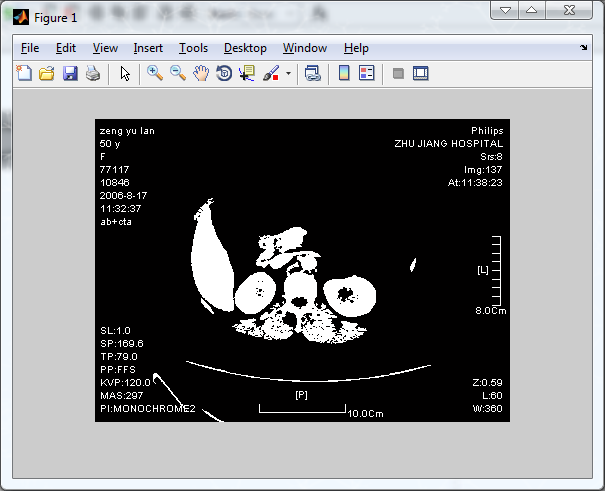Open the View menu

pos(105,48)
